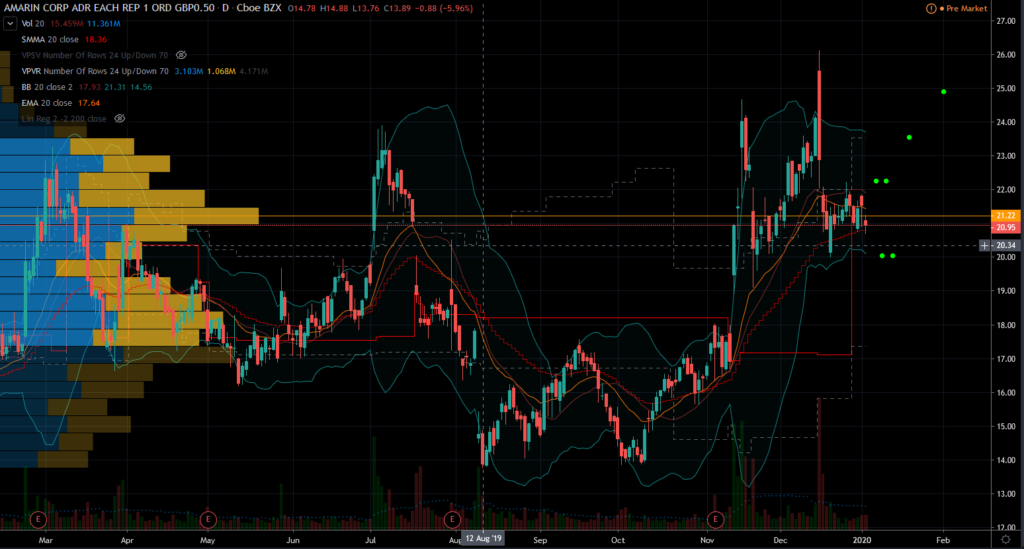Click the BB lower value 14.56

click(x=141, y=87)
